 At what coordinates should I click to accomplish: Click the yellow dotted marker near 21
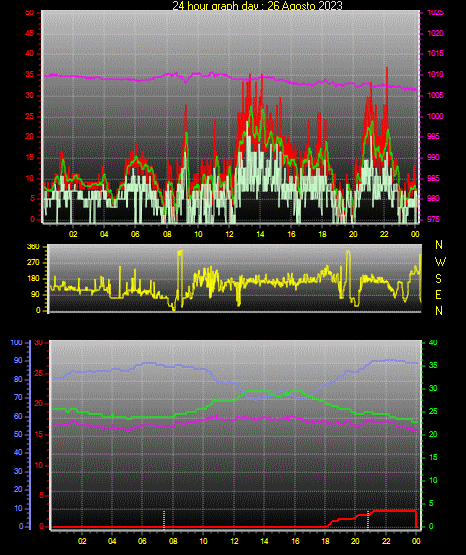(x=368, y=520)
